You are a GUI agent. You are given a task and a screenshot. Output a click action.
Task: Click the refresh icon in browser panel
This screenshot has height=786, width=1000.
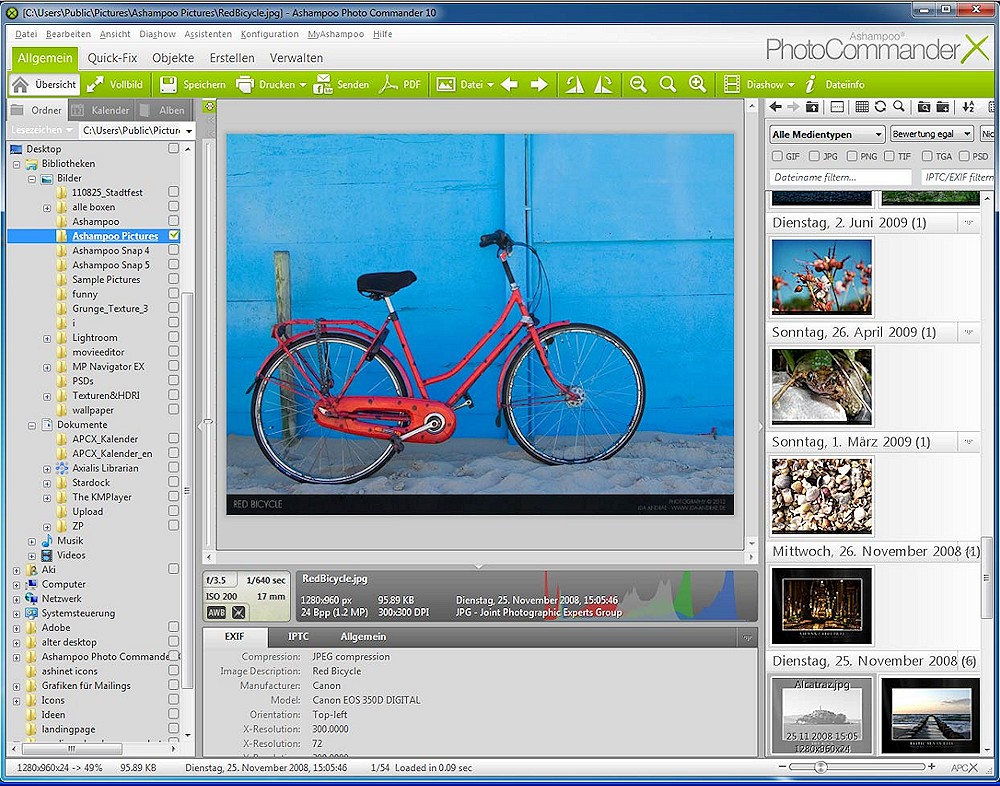(880, 107)
